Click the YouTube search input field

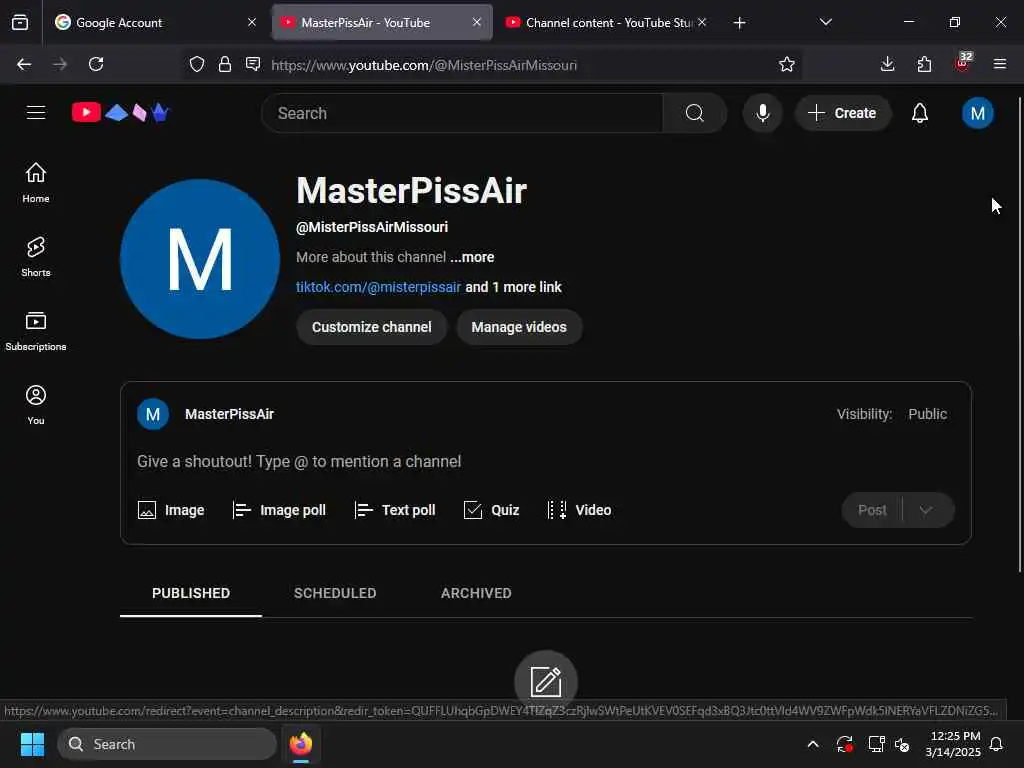click(462, 113)
